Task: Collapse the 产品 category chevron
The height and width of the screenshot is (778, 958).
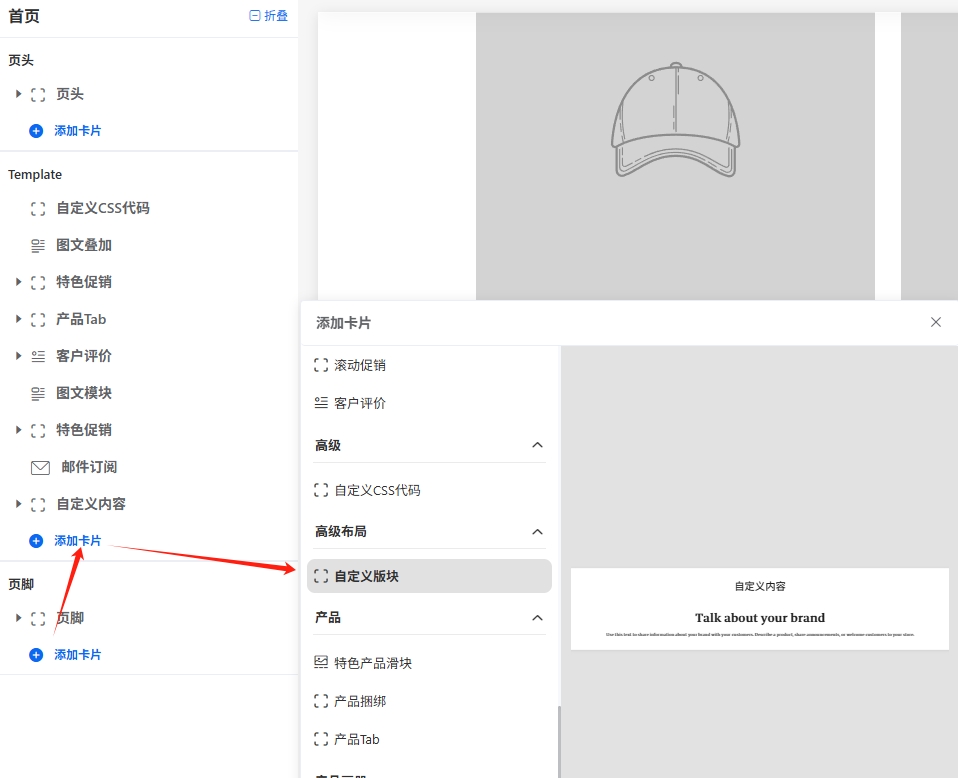Action: [x=537, y=617]
